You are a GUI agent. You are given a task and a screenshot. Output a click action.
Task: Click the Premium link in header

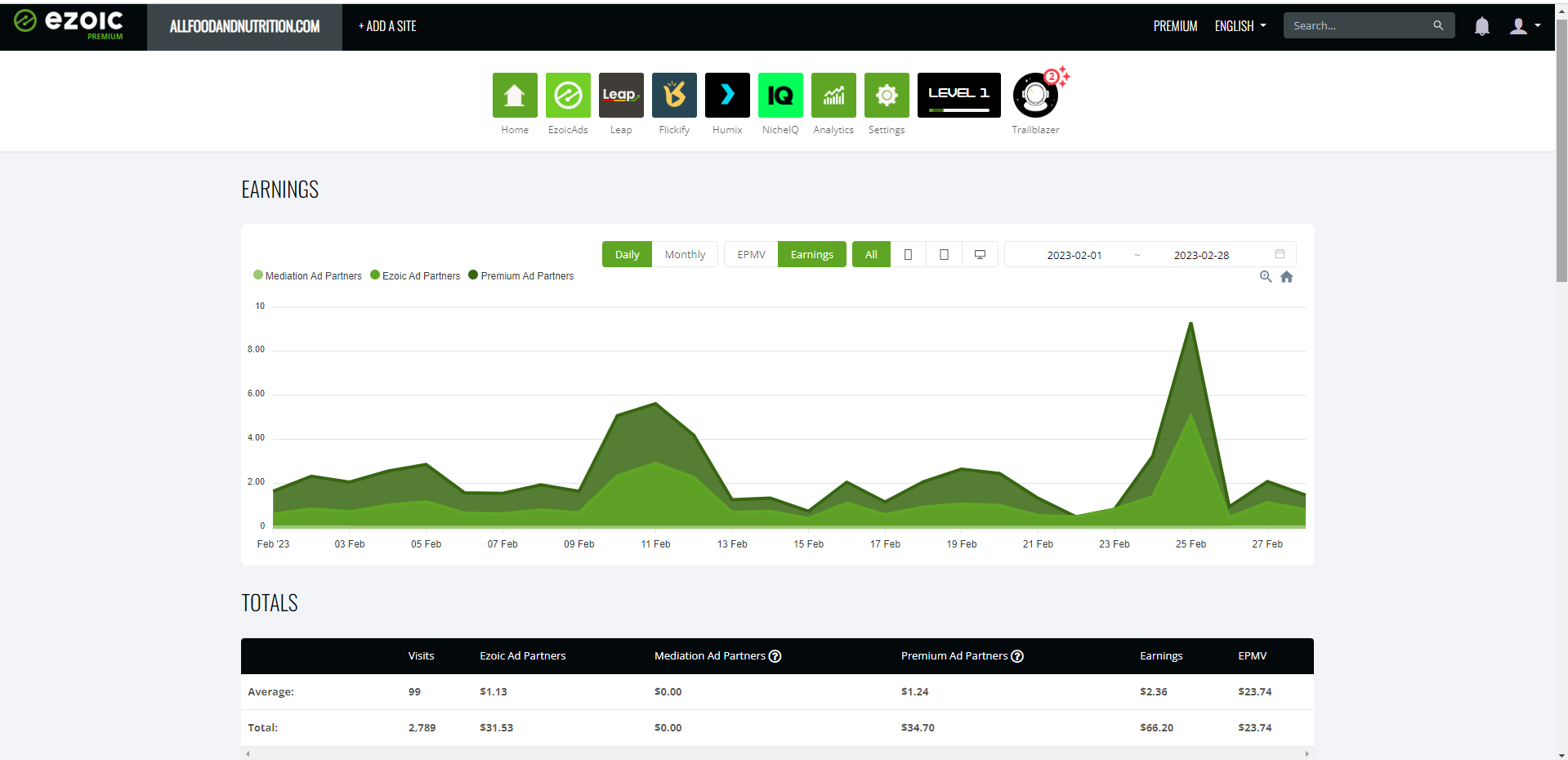tap(1175, 26)
